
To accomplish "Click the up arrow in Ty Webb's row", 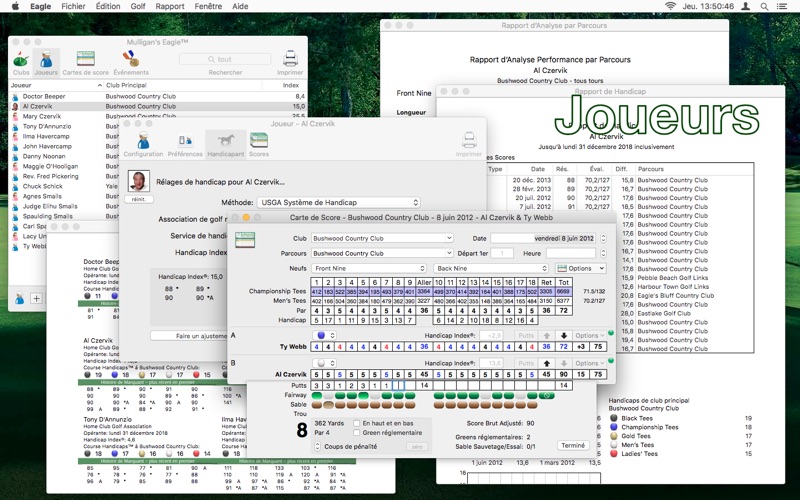I will click(x=547, y=336).
